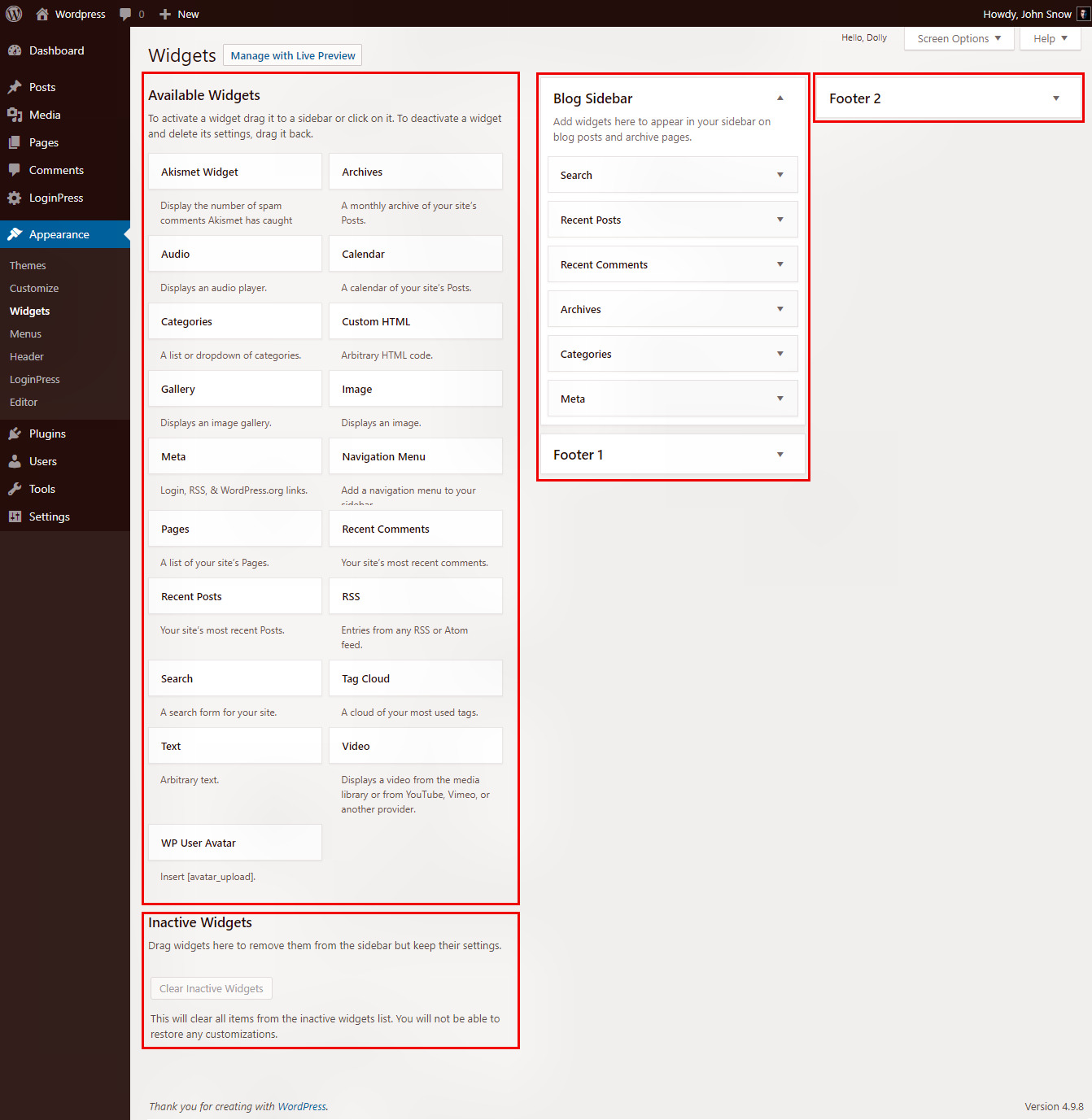Select the Audio available widget
The height and width of the screenshot is (1120, 1092).
click(x=235, y=254)
